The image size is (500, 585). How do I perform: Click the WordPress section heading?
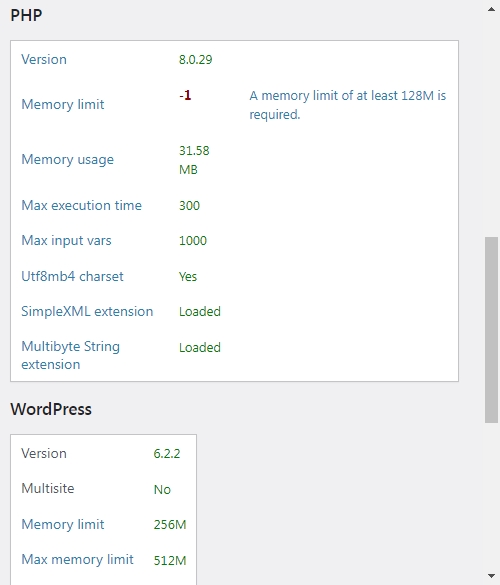pyautogui.click(x=51, y=409)
